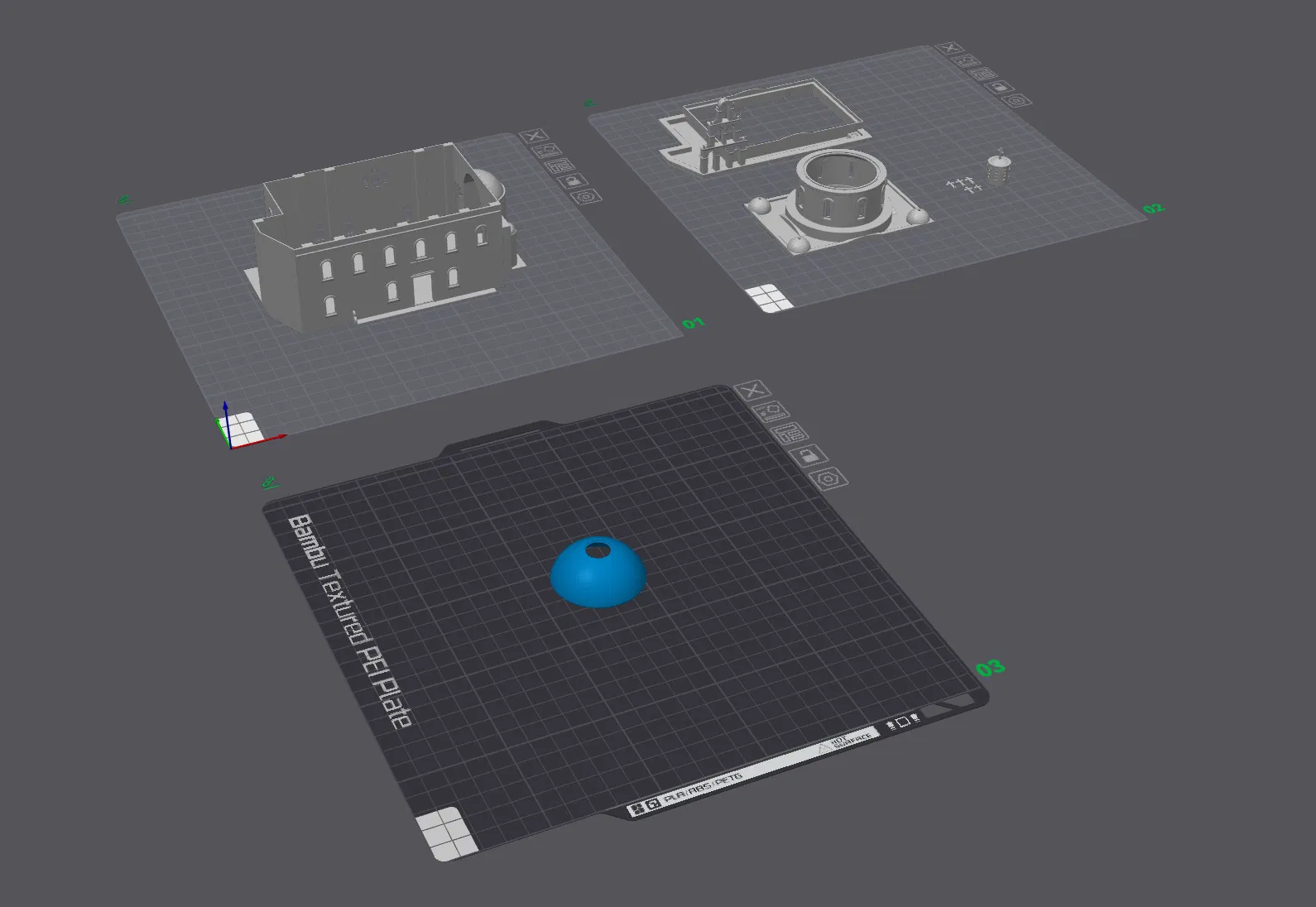This screenshot has width=1316, height=907.
Task: Click the green name tag icon of plate 02
Action: [588, 103]
